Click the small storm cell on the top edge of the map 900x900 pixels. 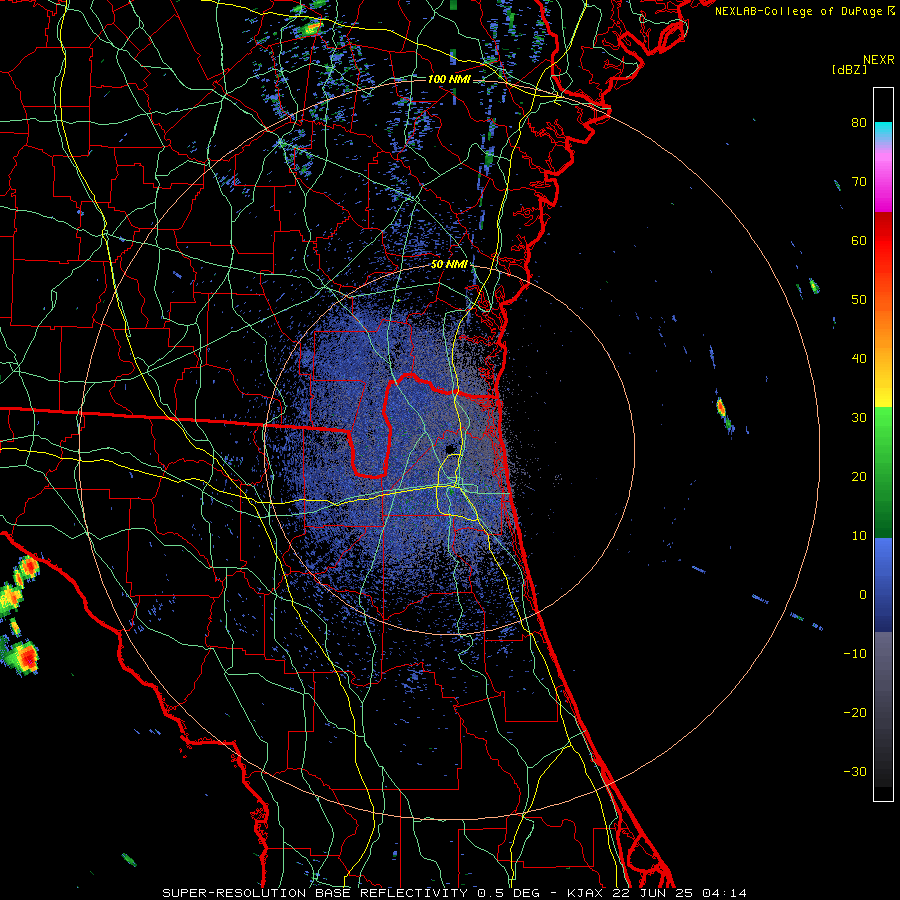(309, 27)
